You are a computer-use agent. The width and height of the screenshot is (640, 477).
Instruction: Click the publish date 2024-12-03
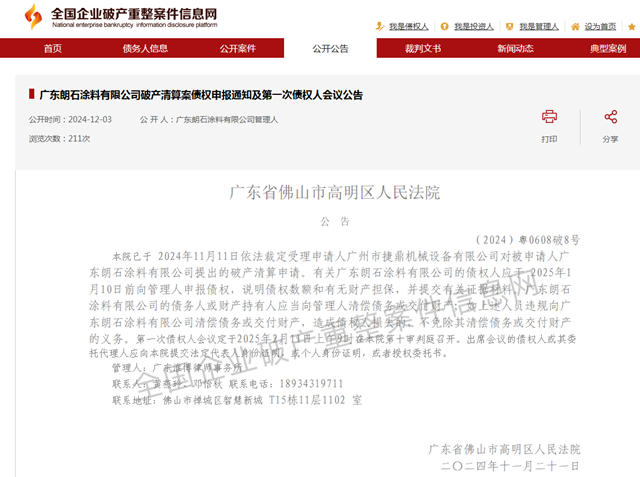[x=90, y=120]
